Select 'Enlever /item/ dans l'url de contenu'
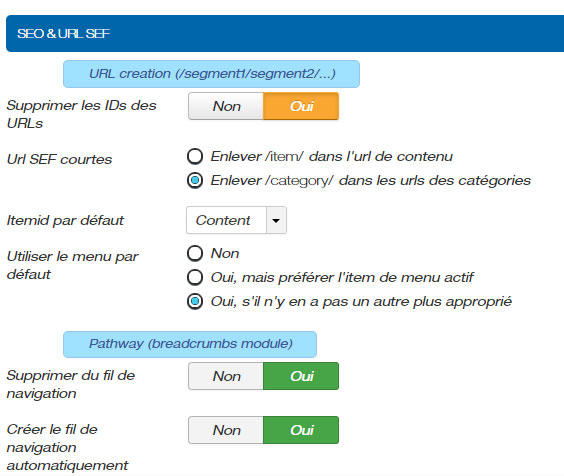 pyautogui.click(x=195, y=157)
